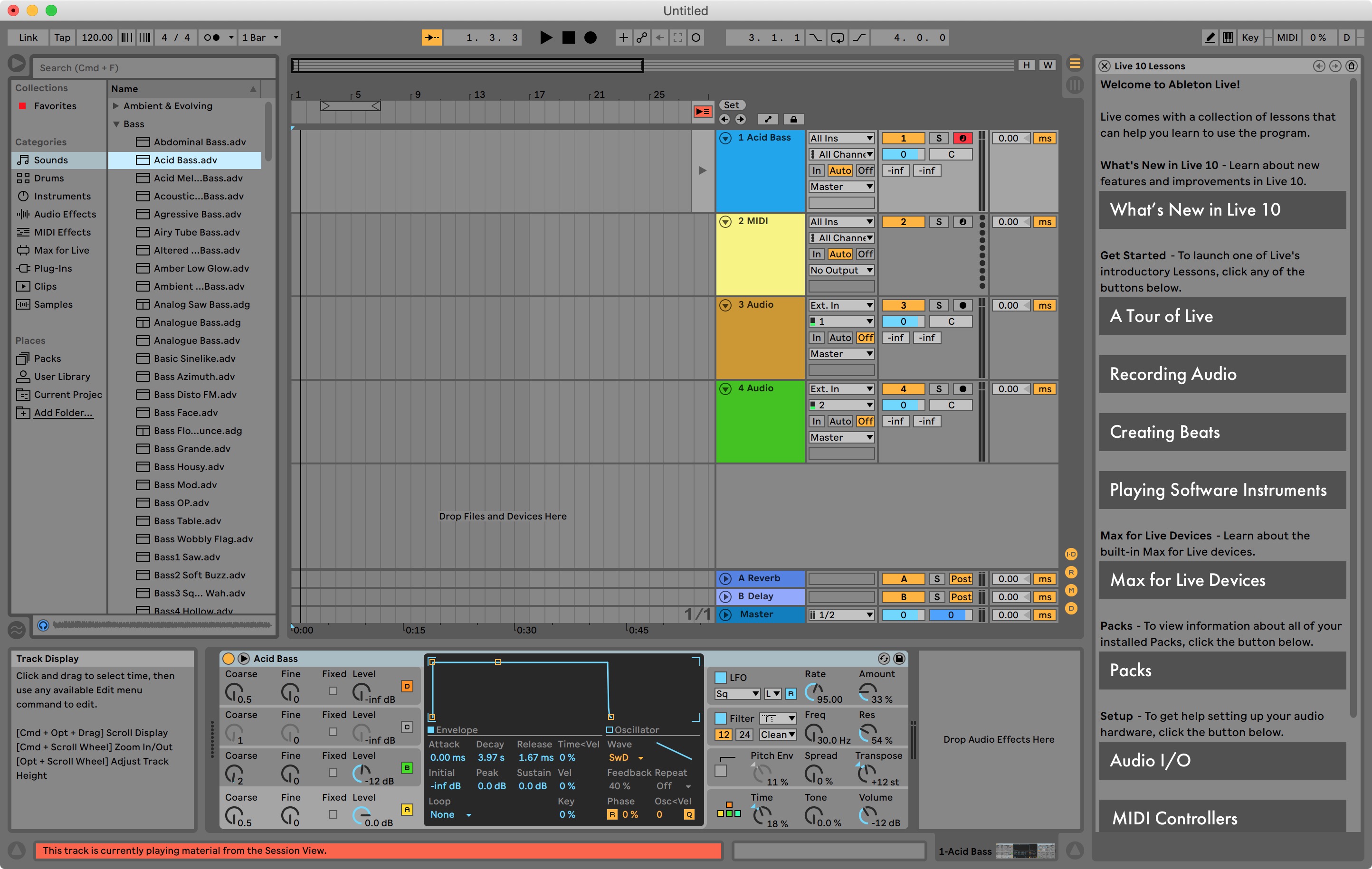Arm the 4 Audio track
This screenshot has height=869, width=1372.
(x=962, y=389)
